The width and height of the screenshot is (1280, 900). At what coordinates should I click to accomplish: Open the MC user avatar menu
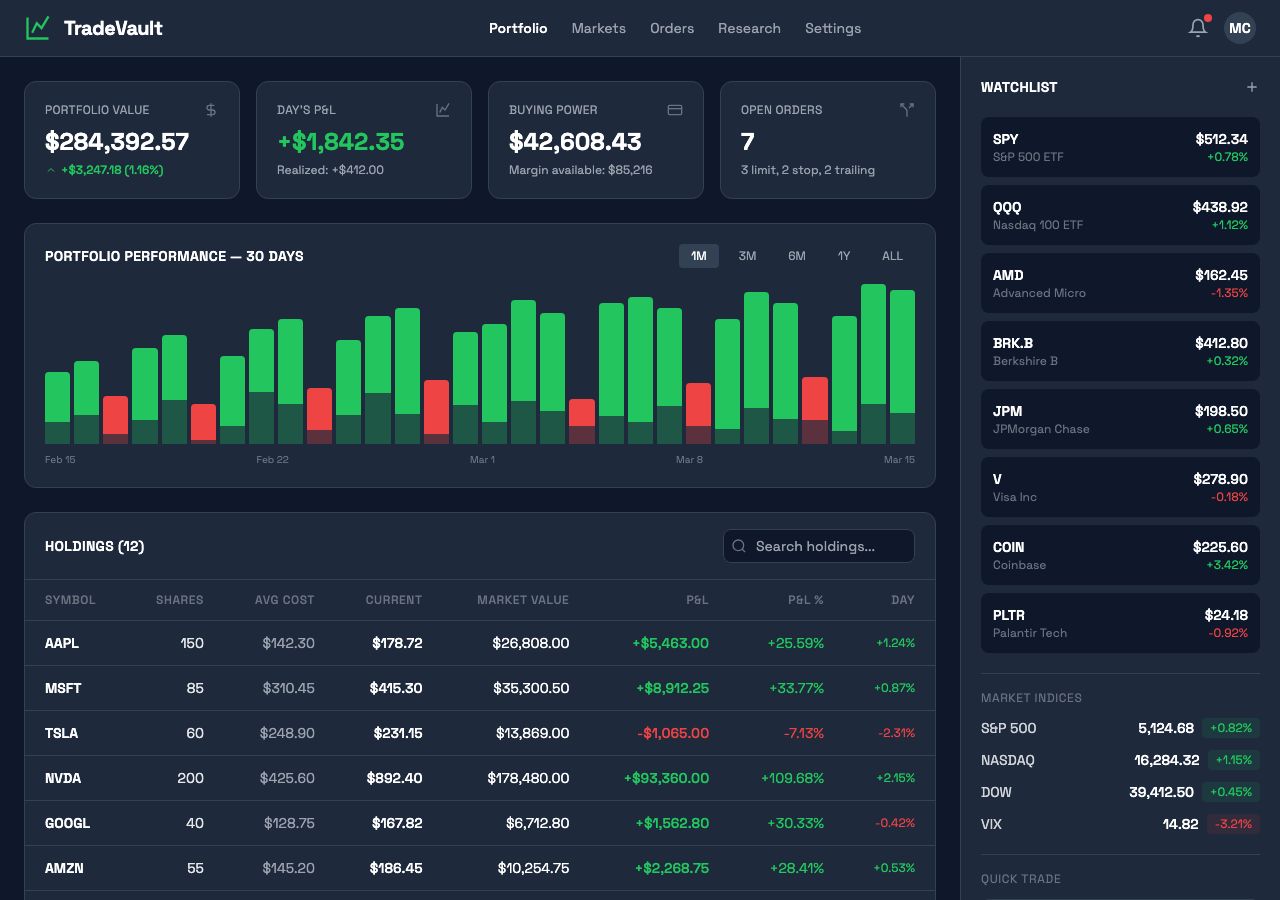click(x=1240, y=28)
